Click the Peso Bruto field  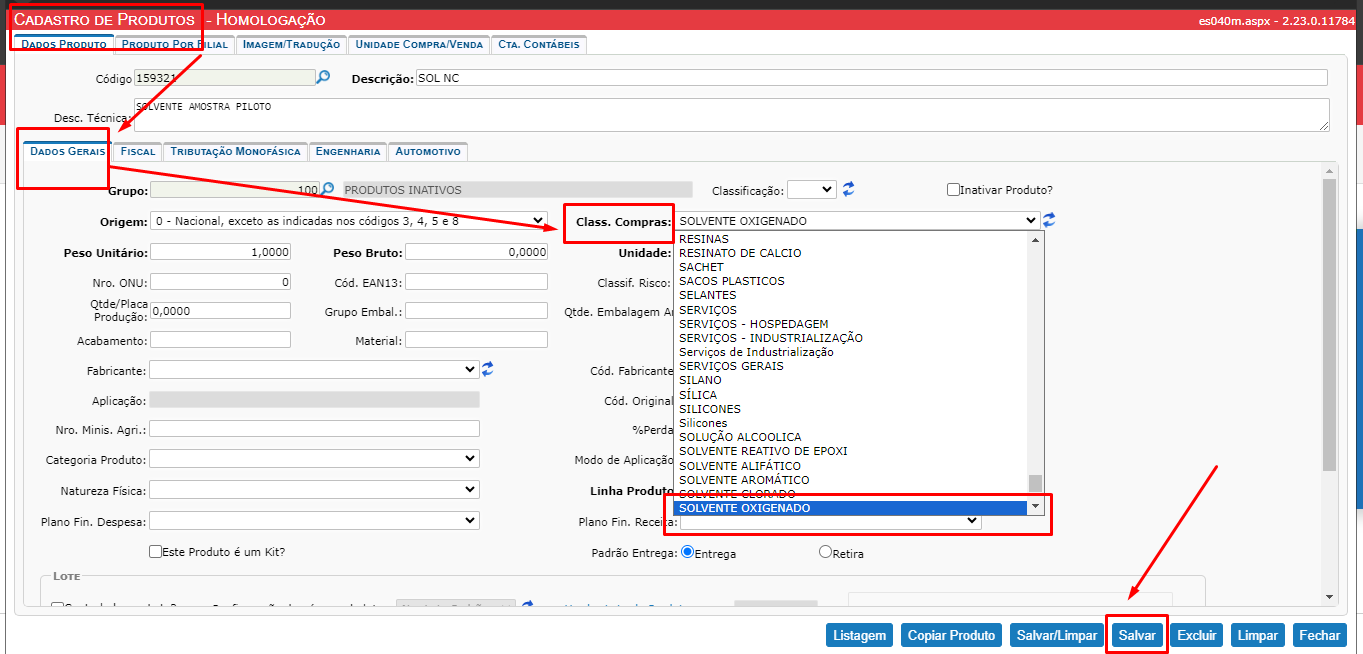pyautogui.click(x=477, y=252)
